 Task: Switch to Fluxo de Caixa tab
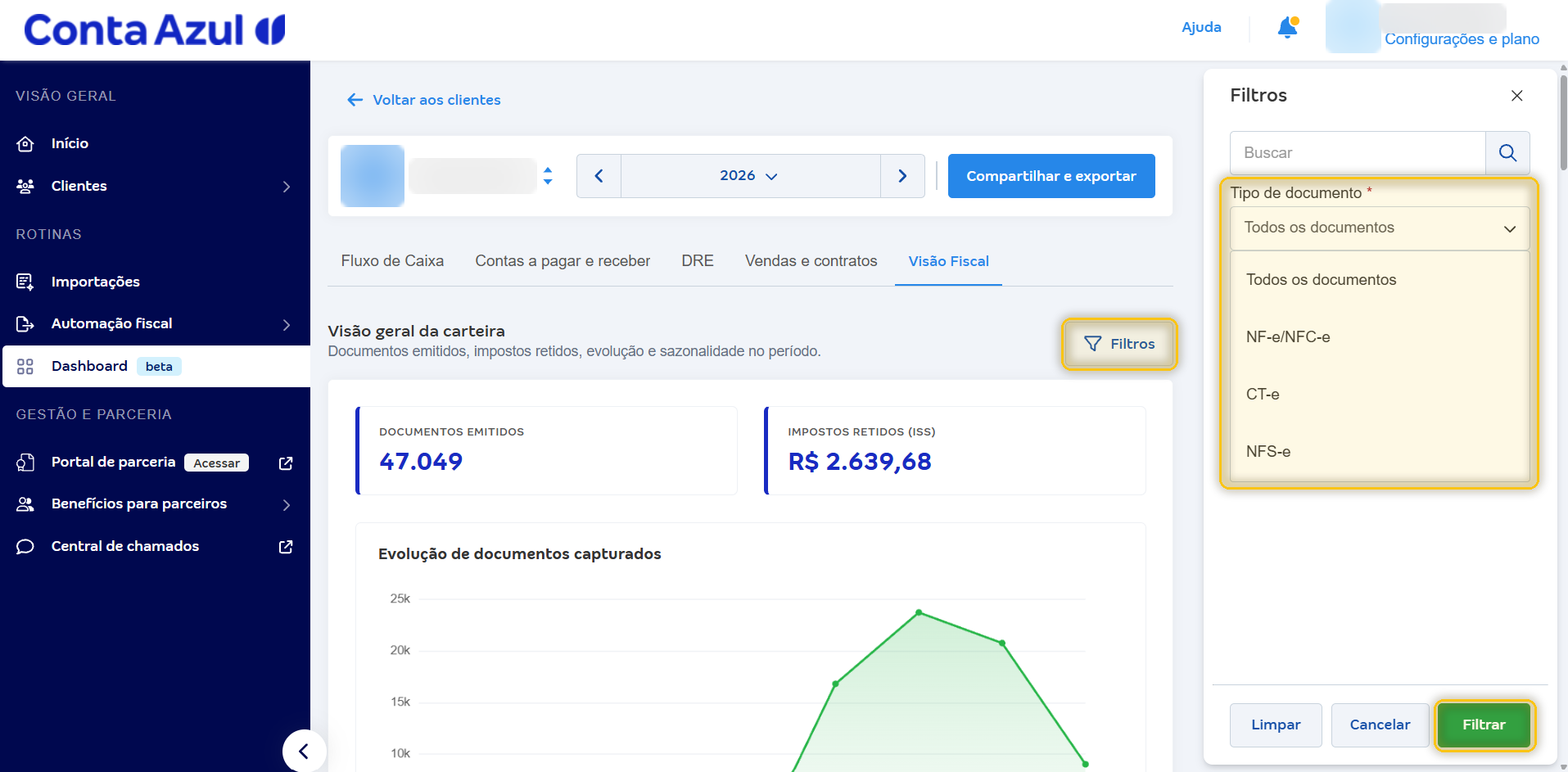pos(392,261)
